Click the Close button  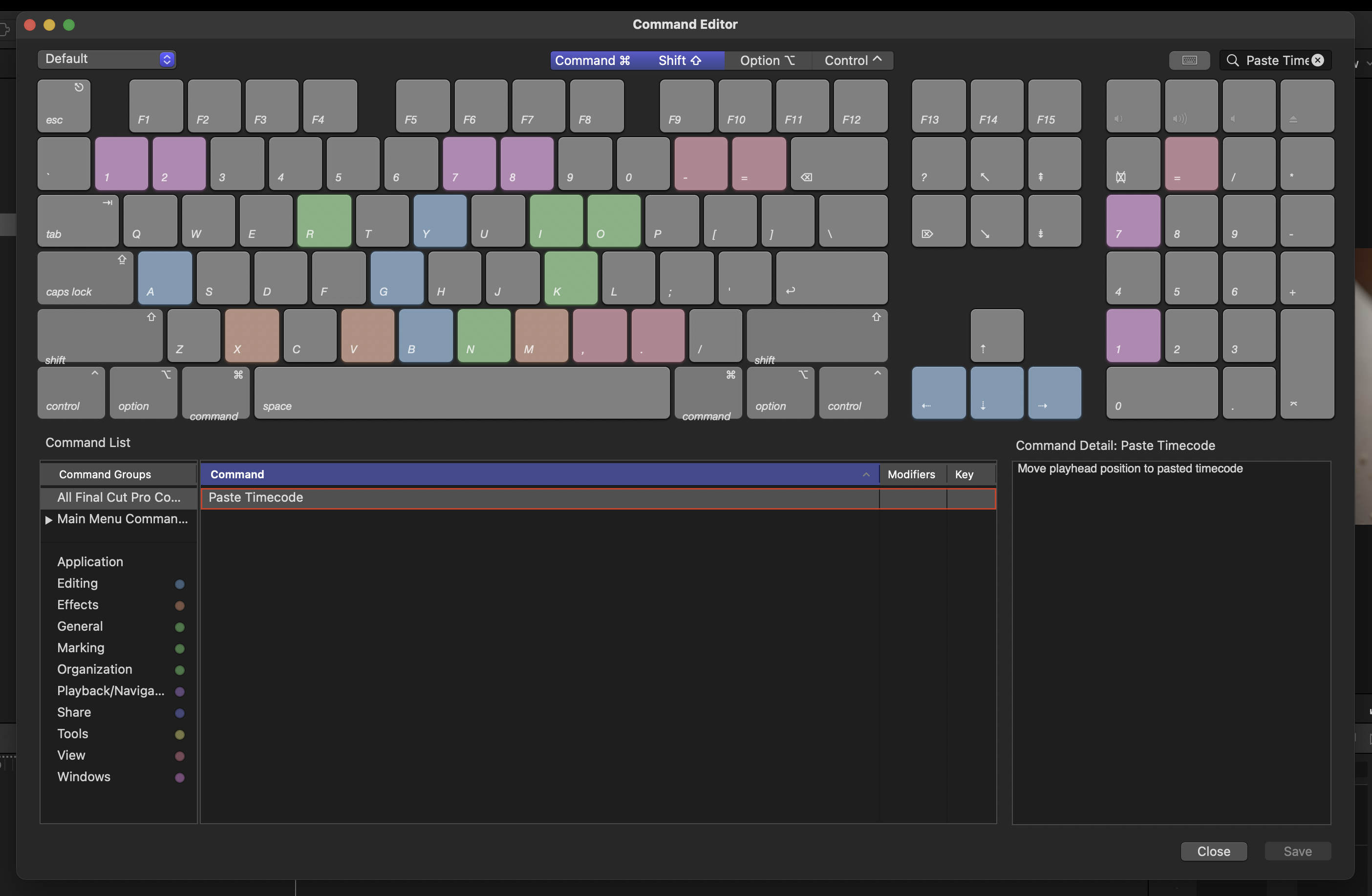(x=1214, y=851)
